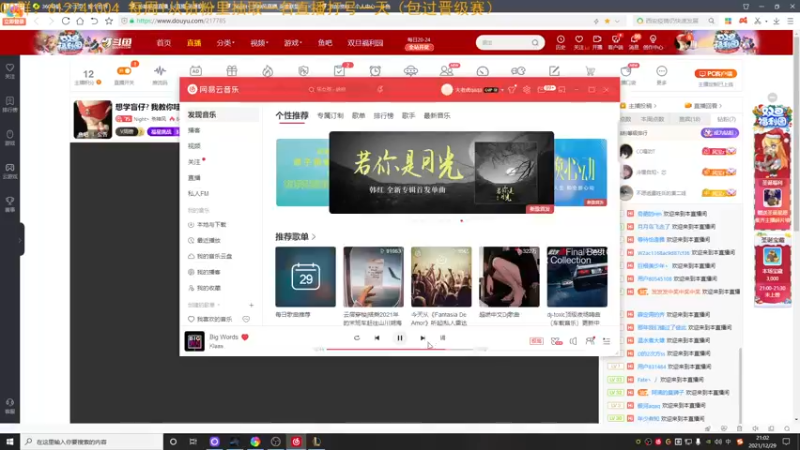This screenshot has width=800, height=450.
Task: Click the sound effects icon in player bar
Action: tap(556, 341)
